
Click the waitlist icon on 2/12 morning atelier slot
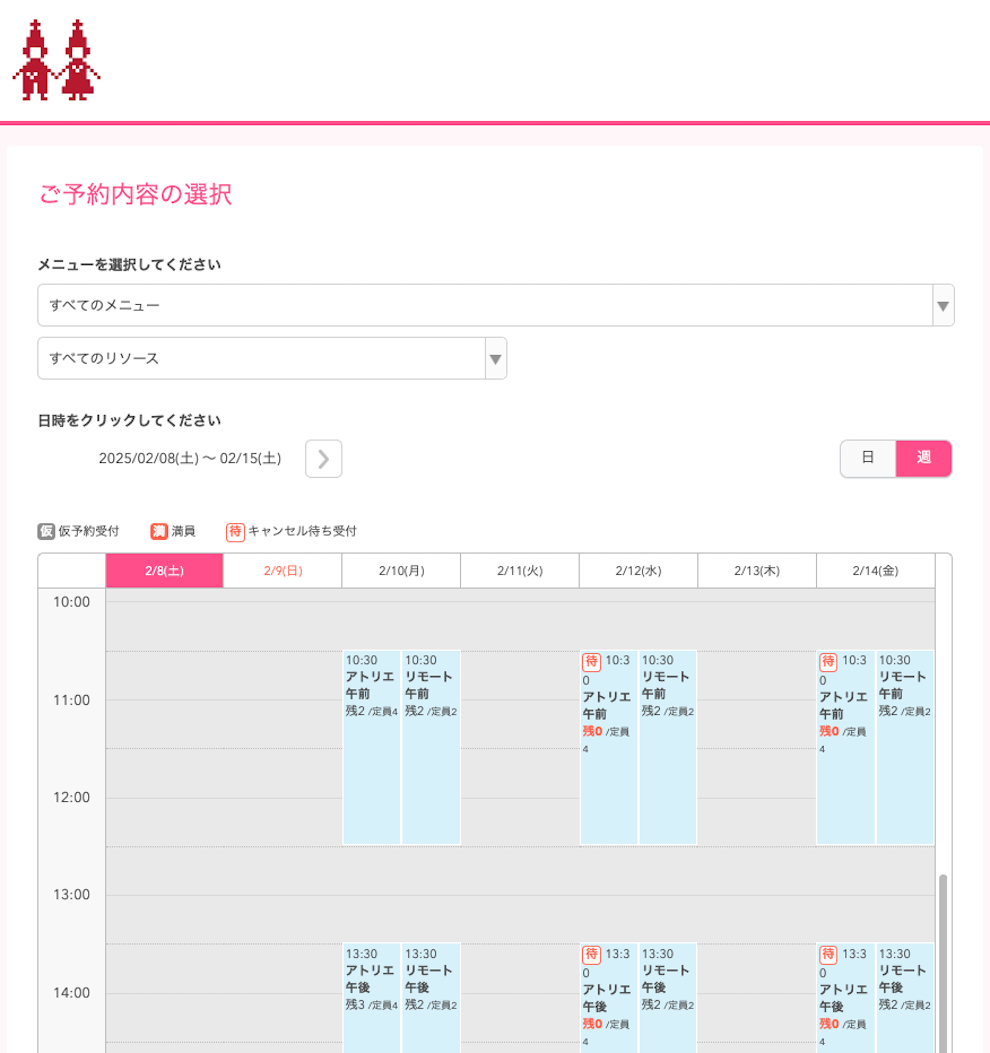(x=591, y=662)
